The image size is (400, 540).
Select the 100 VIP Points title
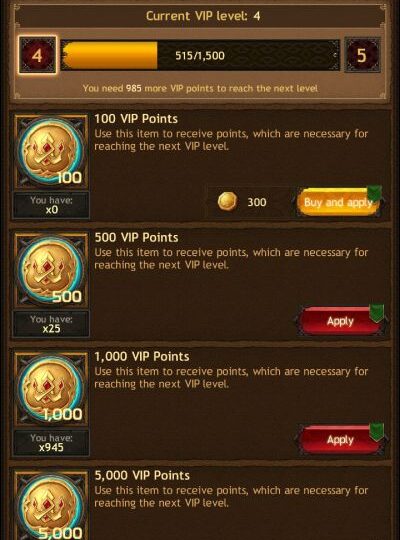coord(136,119)
